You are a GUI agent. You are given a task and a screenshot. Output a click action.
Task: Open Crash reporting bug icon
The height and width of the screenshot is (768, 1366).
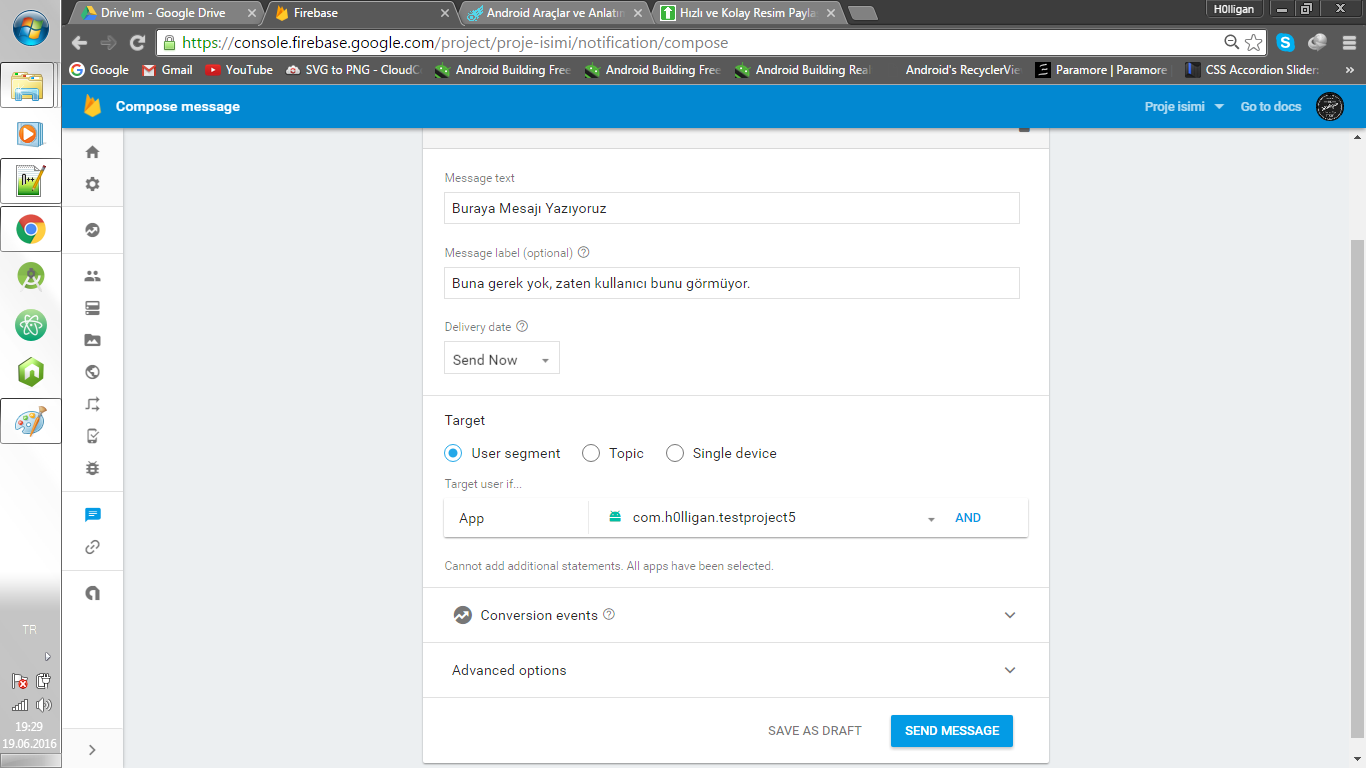click(93, 468)
